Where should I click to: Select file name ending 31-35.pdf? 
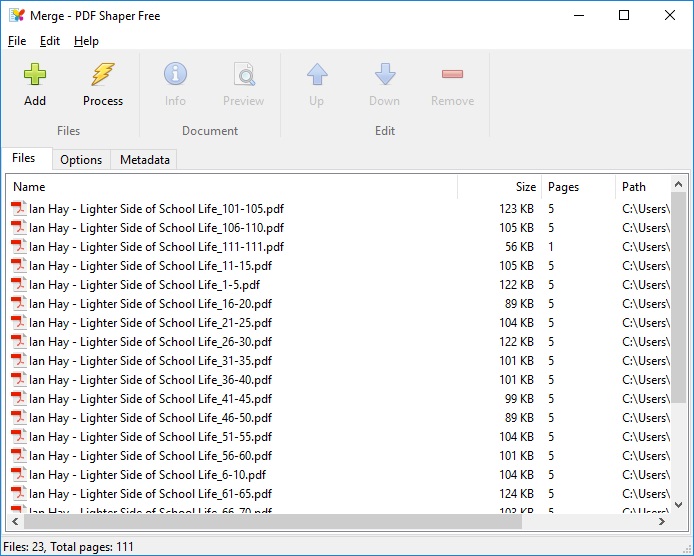pos(150,361)
